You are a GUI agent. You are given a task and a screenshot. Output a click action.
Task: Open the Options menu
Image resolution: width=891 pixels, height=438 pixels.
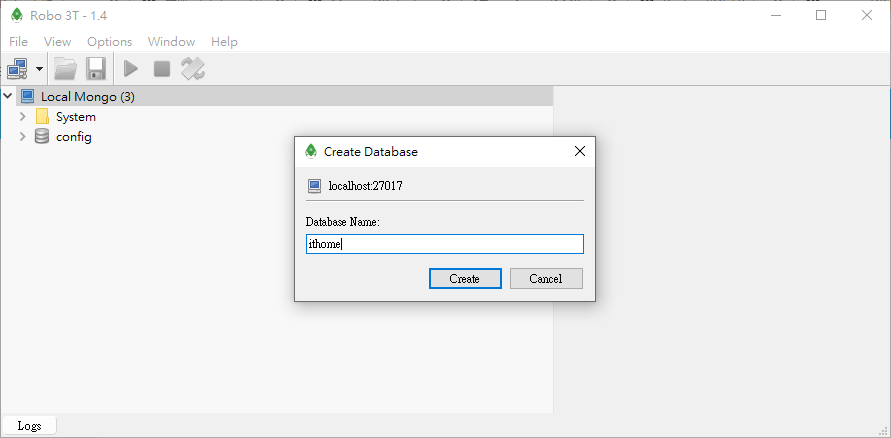(109, 42)
